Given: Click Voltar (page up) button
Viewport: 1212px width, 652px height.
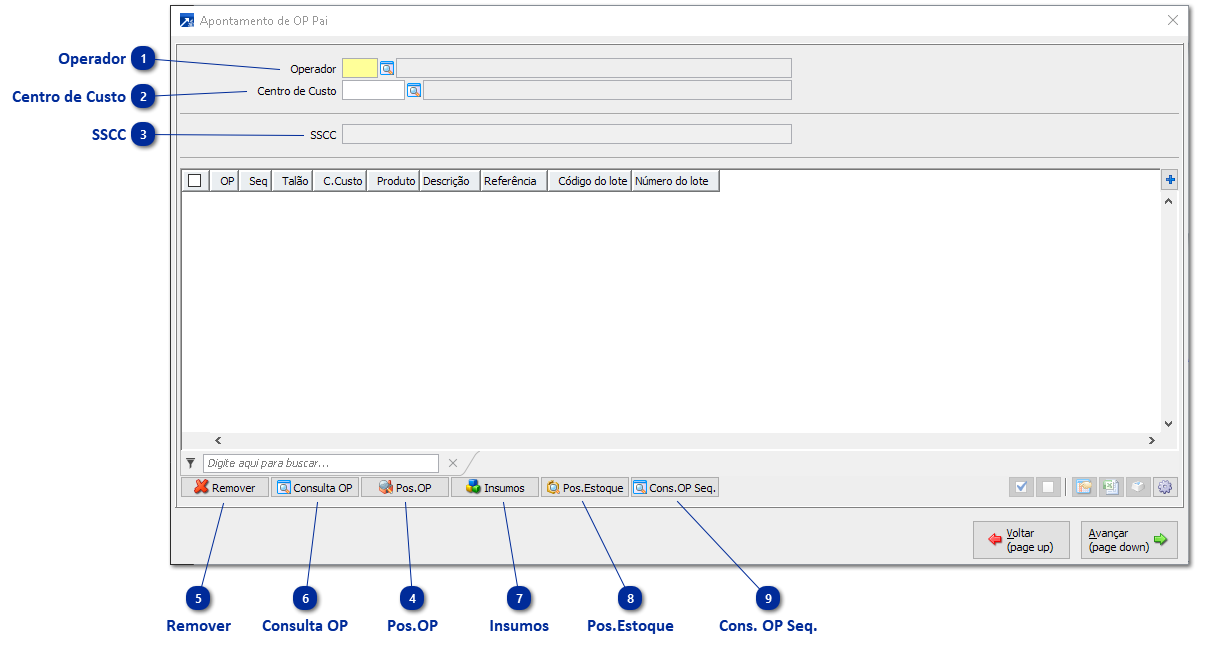Looking at the screenshot, I should pos(1021,540).
